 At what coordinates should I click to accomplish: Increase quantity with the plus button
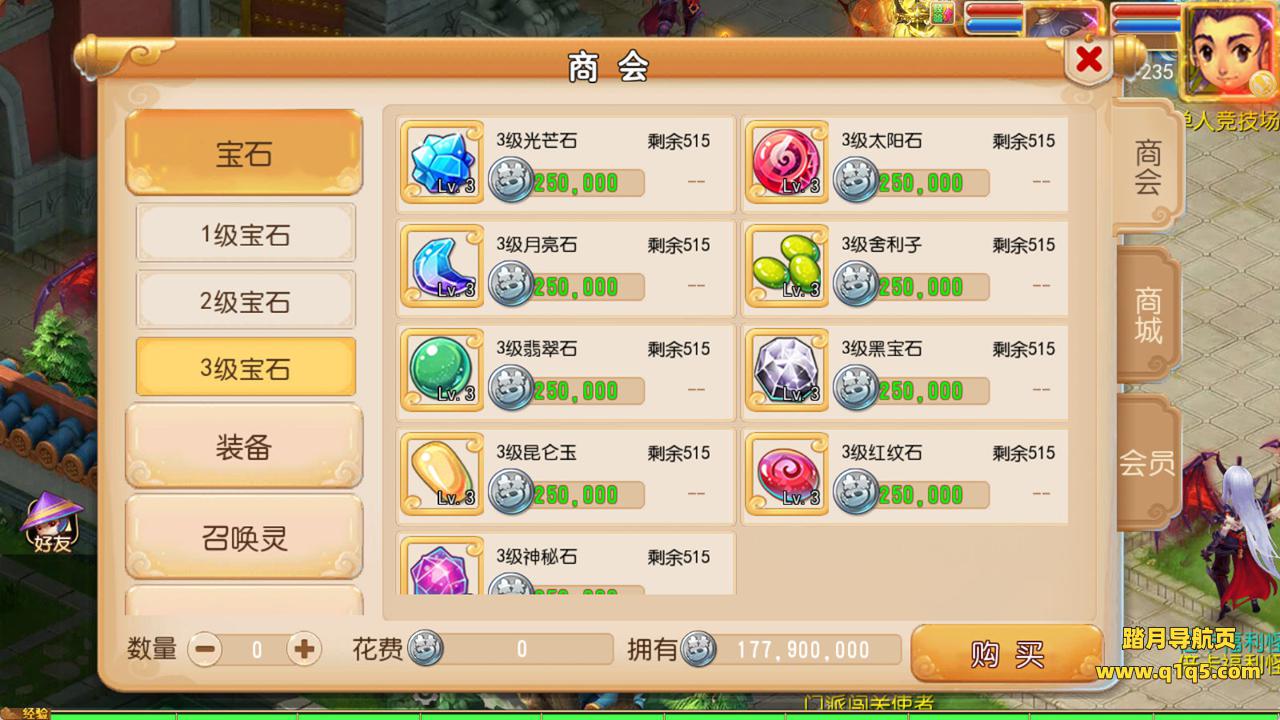pos(304,650)
